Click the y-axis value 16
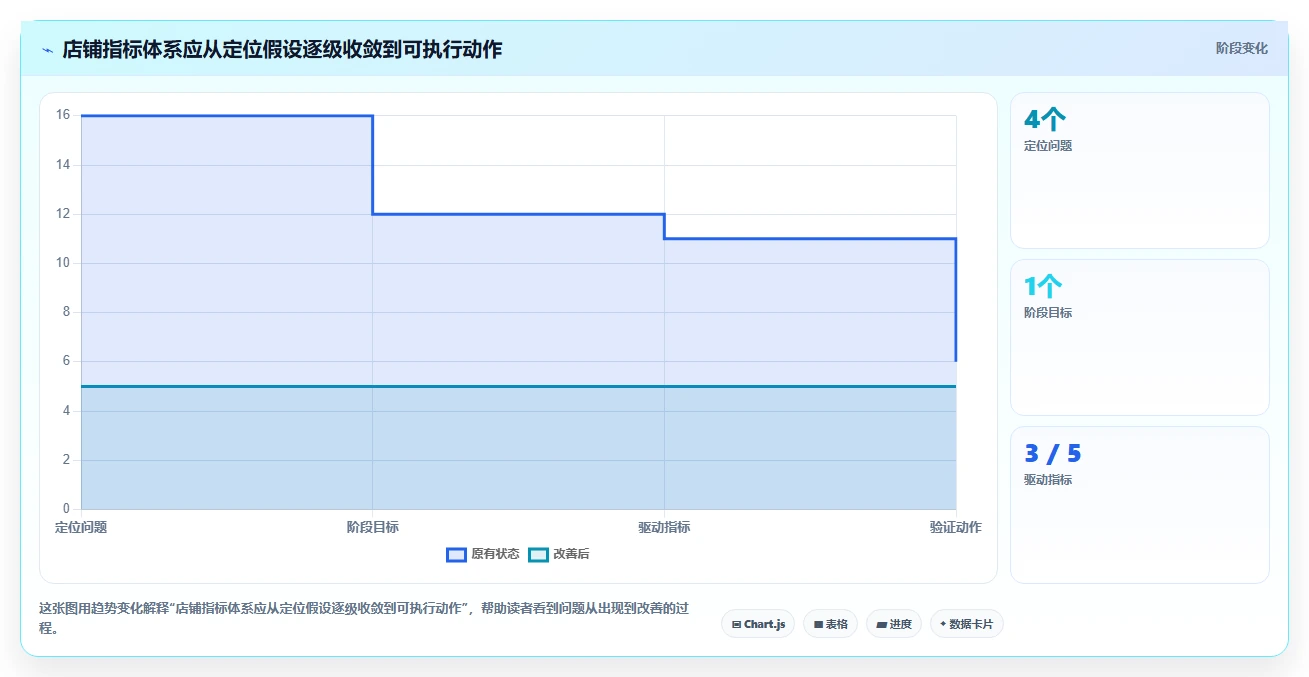The height and width of the screenshot is (677, 1309). click(62, 115)
